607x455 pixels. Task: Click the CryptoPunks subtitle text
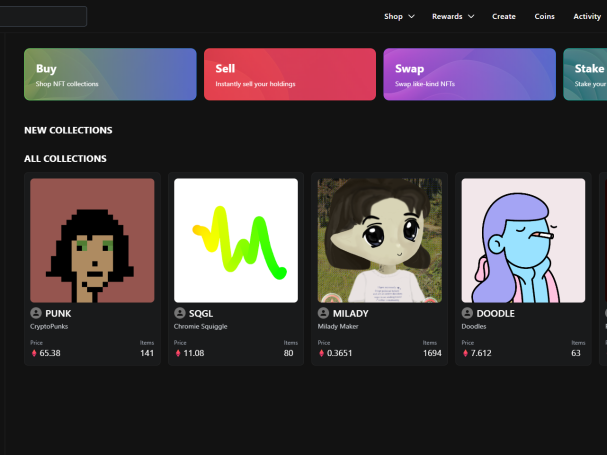click(x=49, y=326)
